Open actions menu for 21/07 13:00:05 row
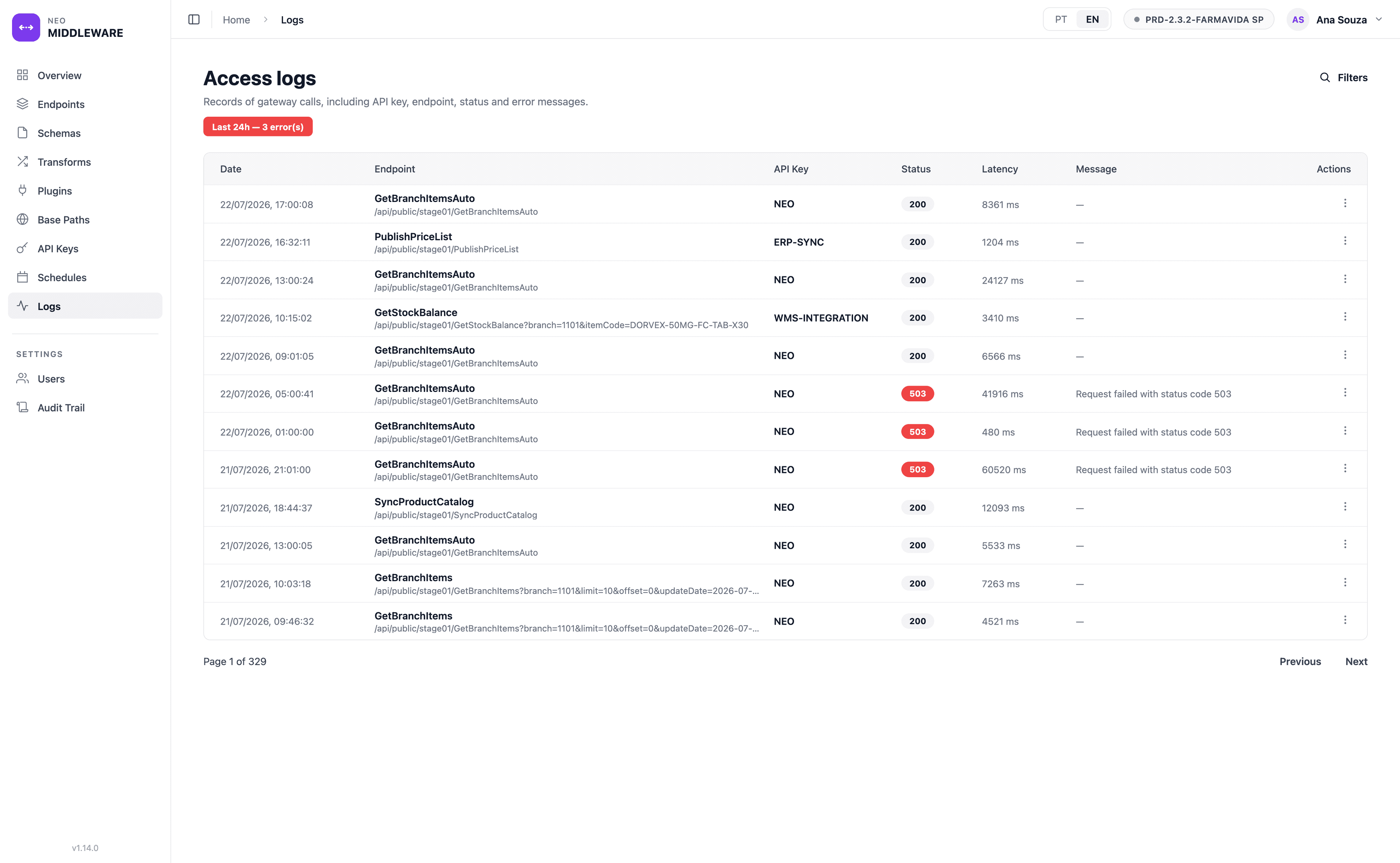Image resolution: width=1400 pixels, height=863 pixels. (x=1345, y=544)
